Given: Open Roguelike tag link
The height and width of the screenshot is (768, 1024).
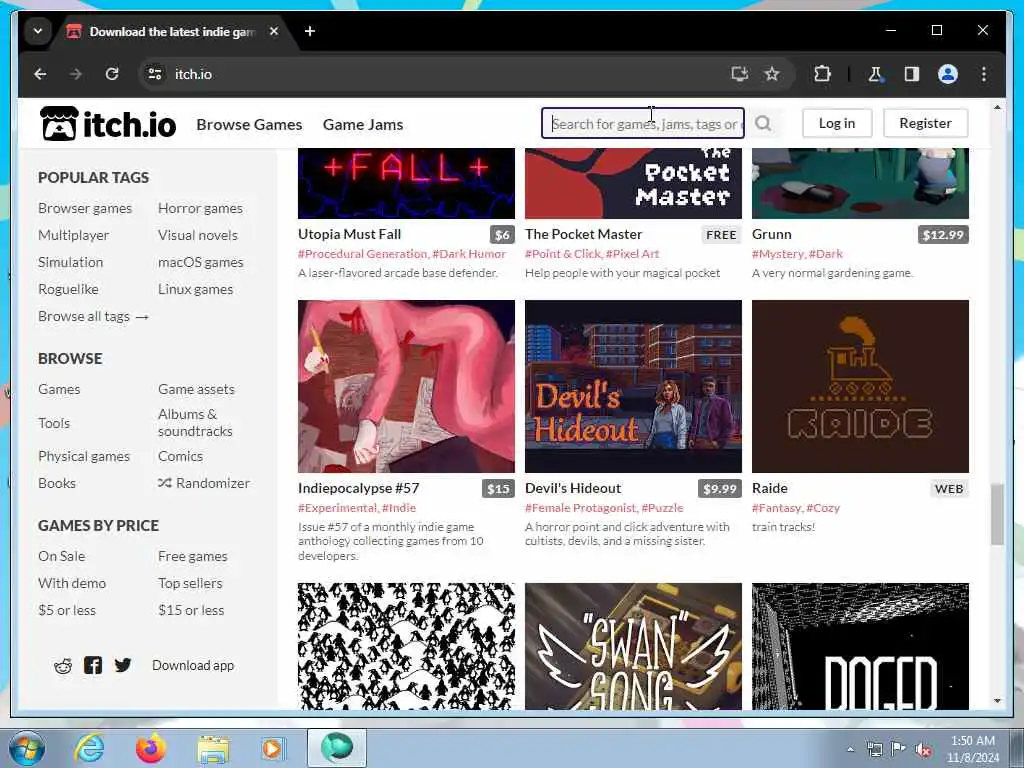Looking at the screenshot, I should (x=69, y=289).
